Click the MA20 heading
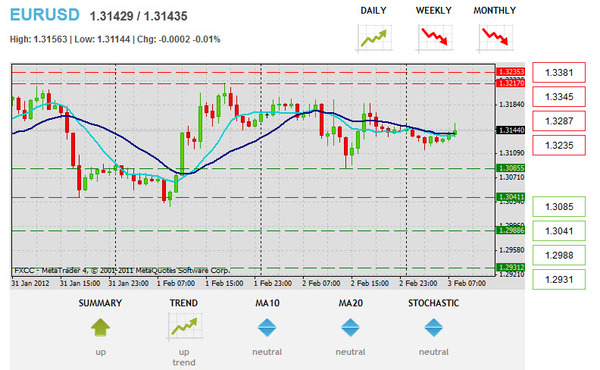The width and height of the screenshot is (600, 370). click(x=351, y=303)
